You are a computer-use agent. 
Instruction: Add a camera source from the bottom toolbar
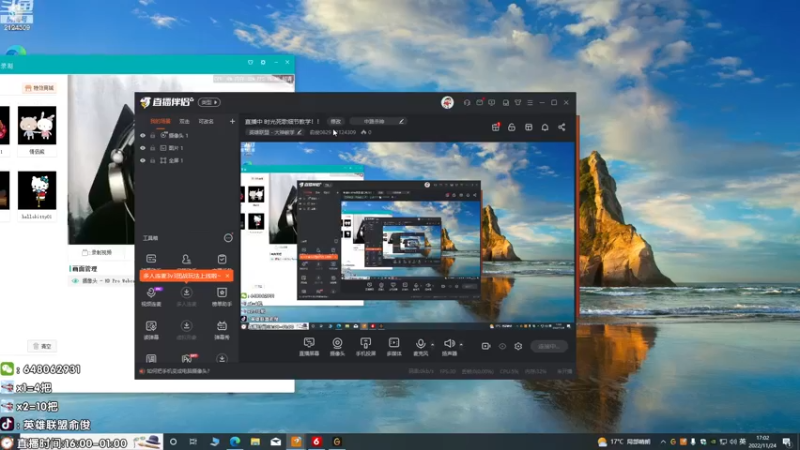pyautogui.click(x=337, y=346)
